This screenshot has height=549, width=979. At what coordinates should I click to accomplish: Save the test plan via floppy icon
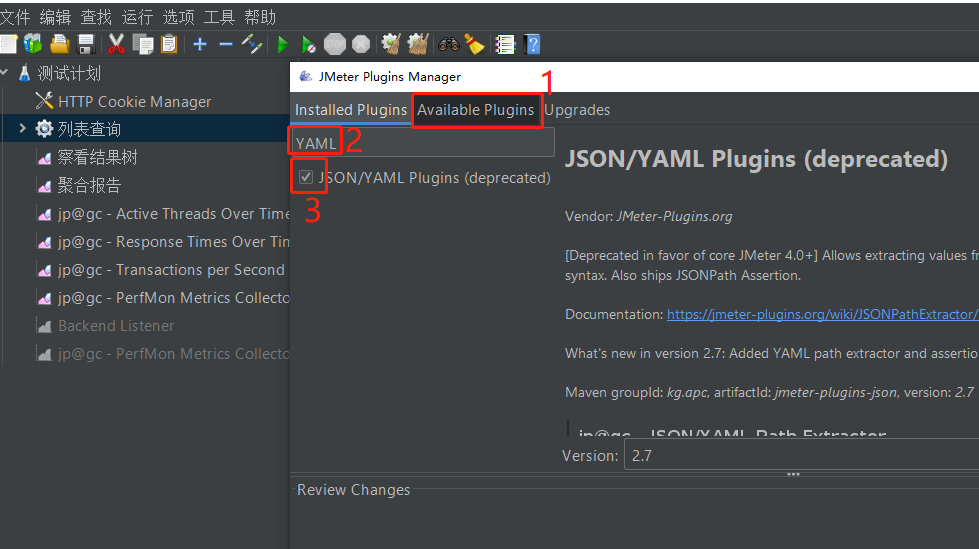coord(86,44)
